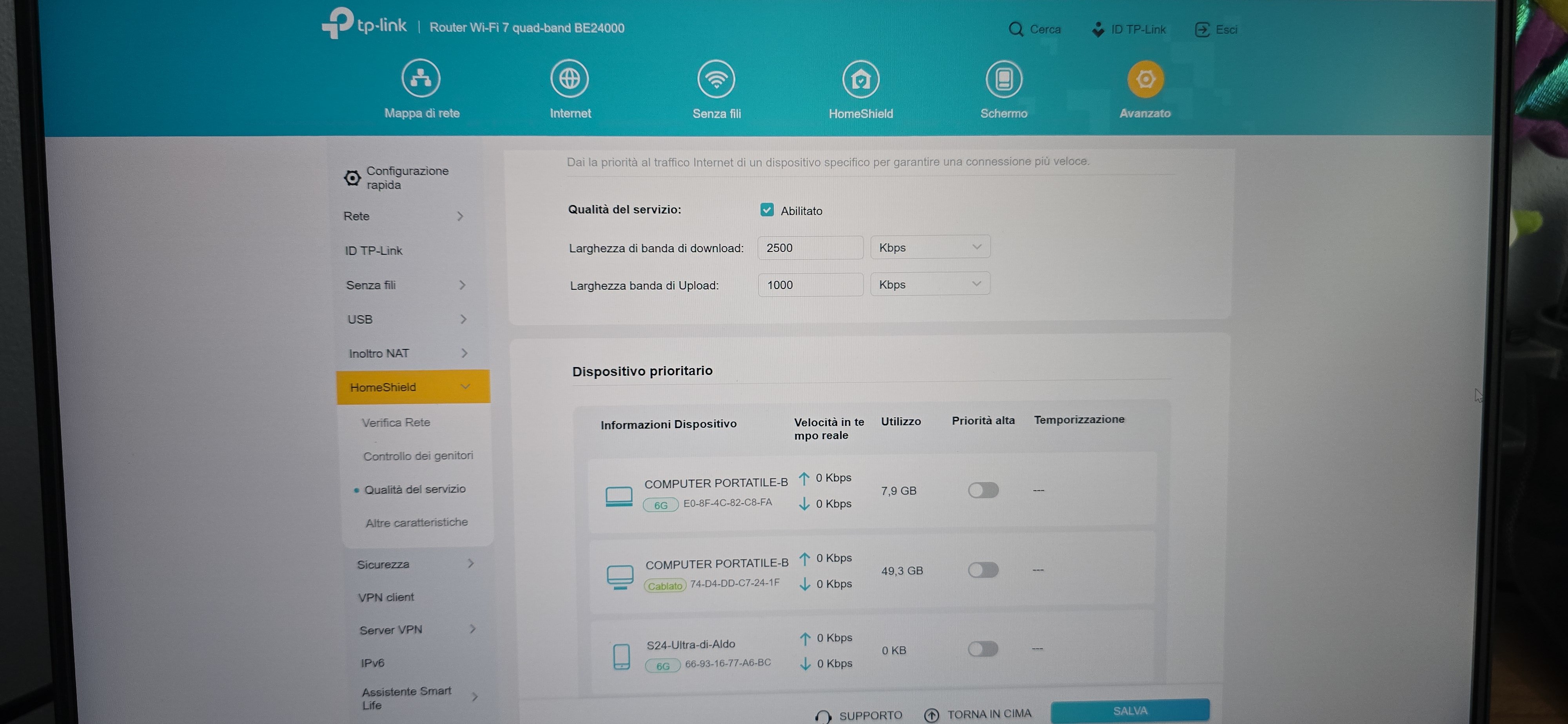
Task: Enable high priority for S24-Ultra-di-Aldo
Action: click(983, 649)
